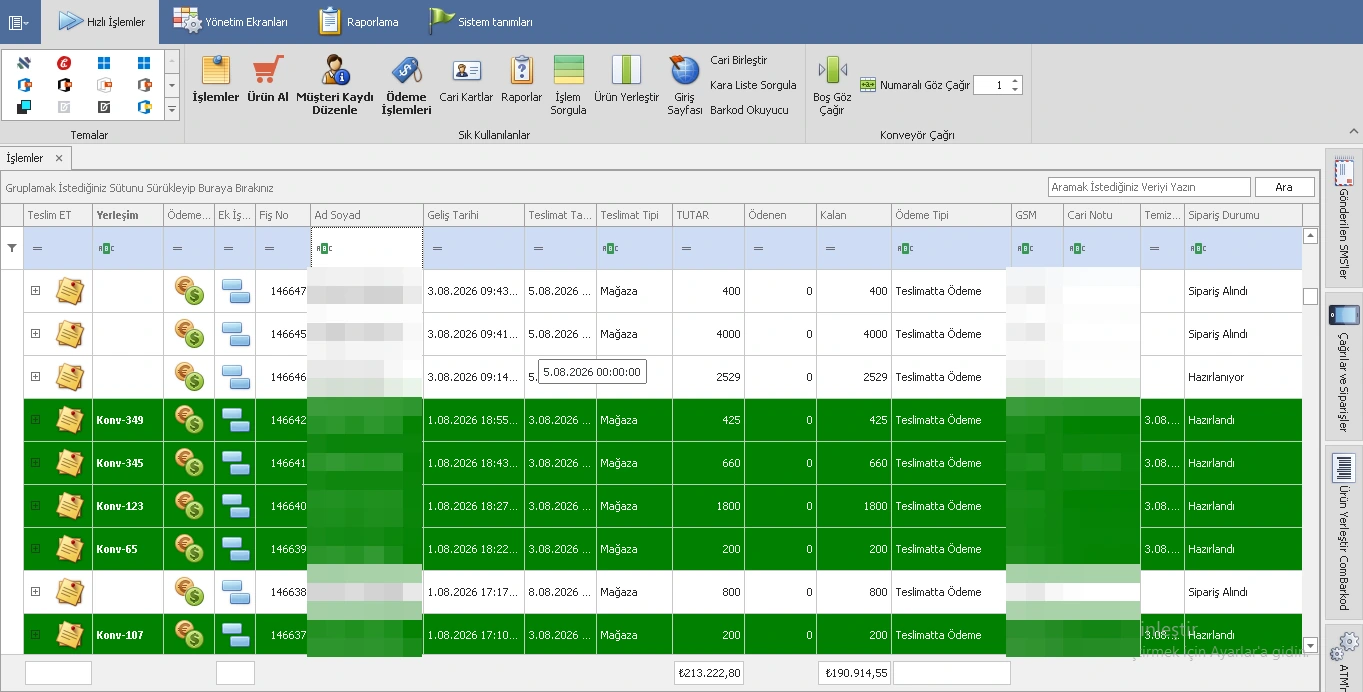Select the amount cell 2529 under TUTAR
The height and width of the screenshot is (692, 1363).
tap(708, 377)
